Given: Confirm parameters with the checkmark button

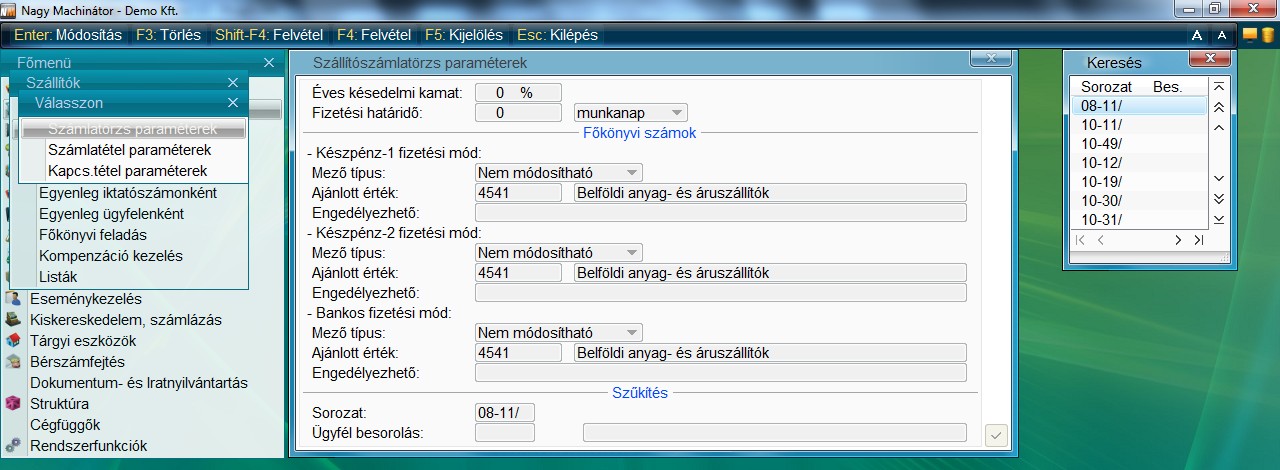Looking at the screenshot, I should coord(996,435).
